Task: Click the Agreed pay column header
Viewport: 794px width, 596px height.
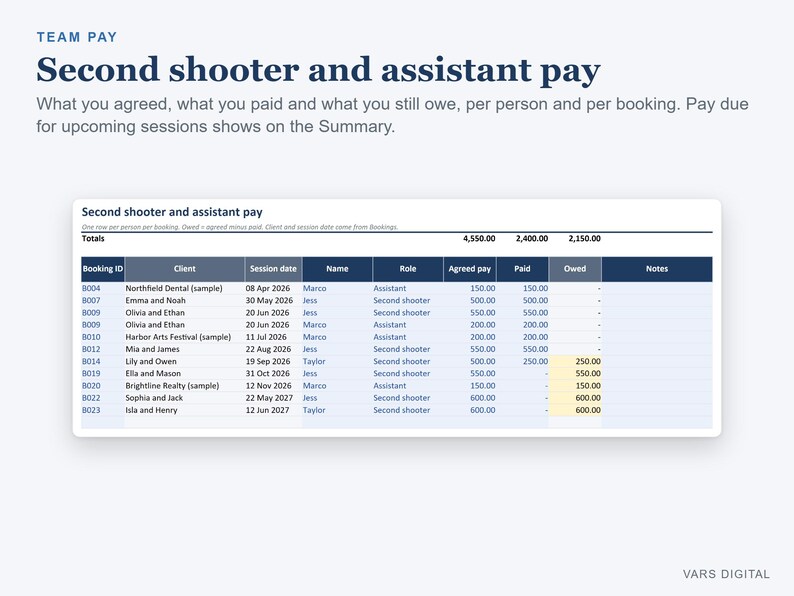Action: (x=470, y=269)
